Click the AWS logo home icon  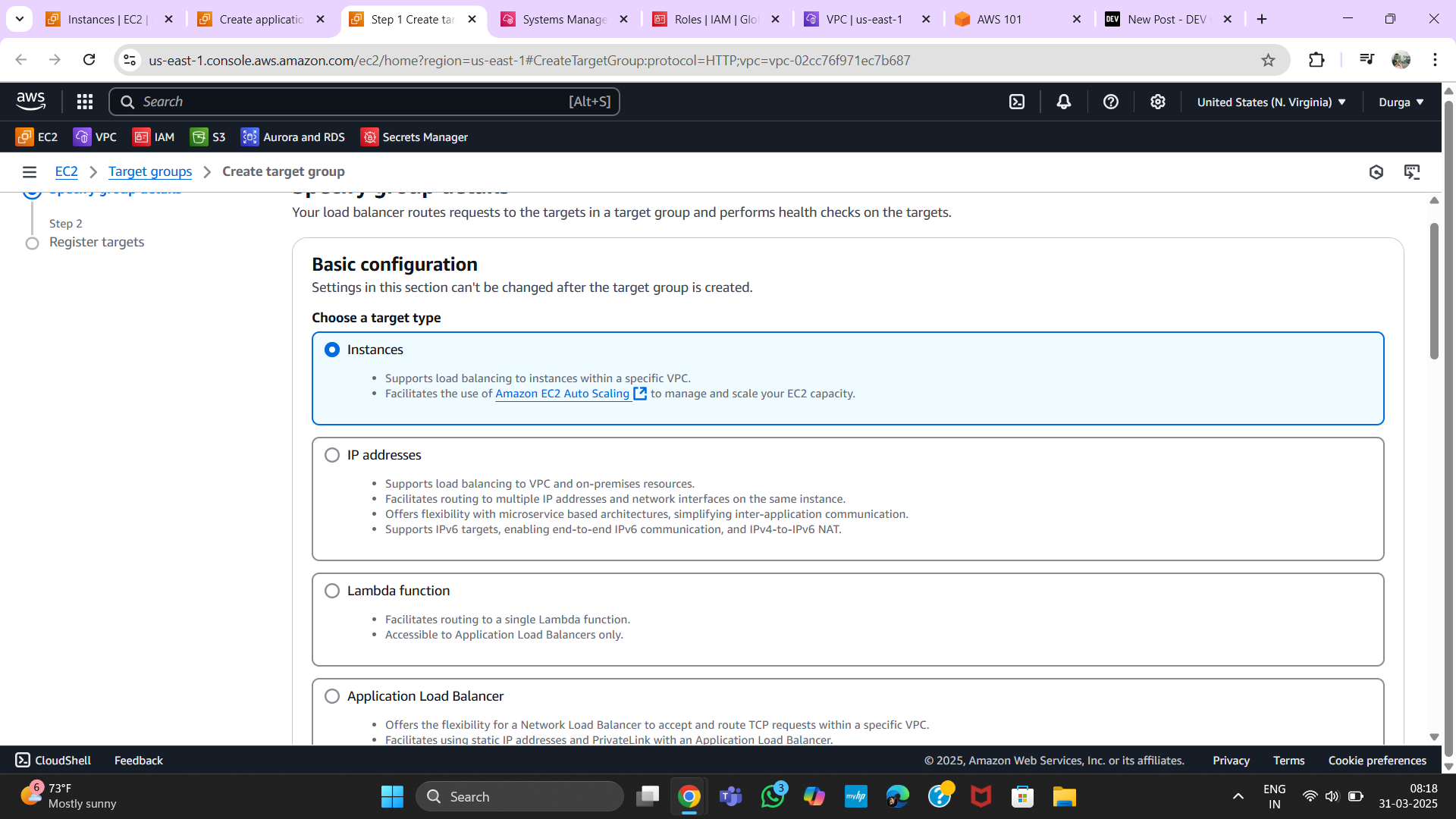click(31, 101)
